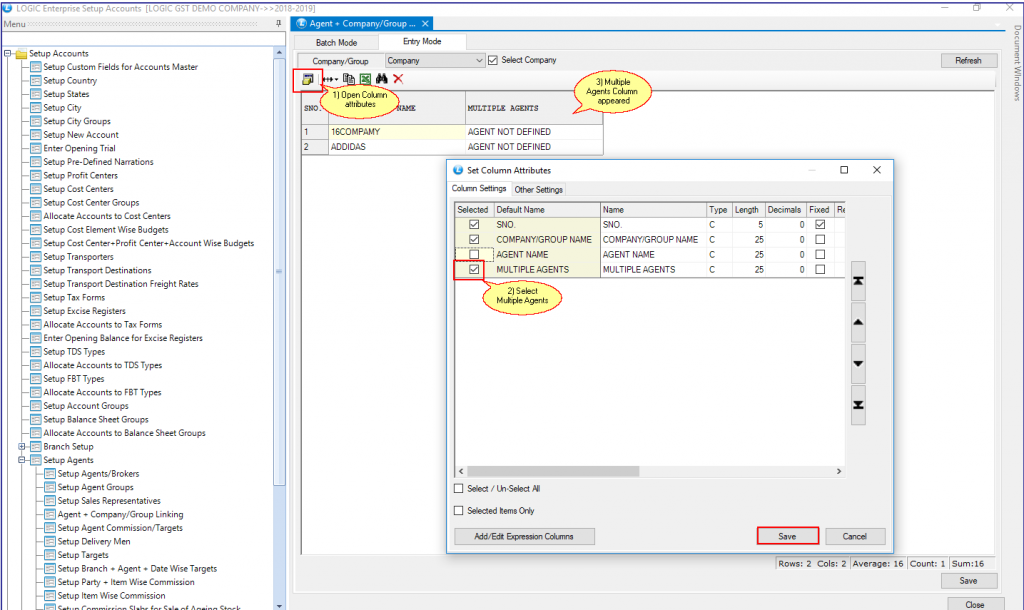
Task: Switch to the Other Settings tab
Action: 538,189
